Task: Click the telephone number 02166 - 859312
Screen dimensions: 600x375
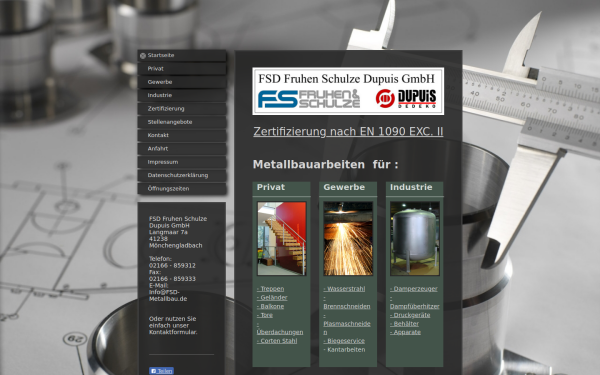Action: click(172, 266)
